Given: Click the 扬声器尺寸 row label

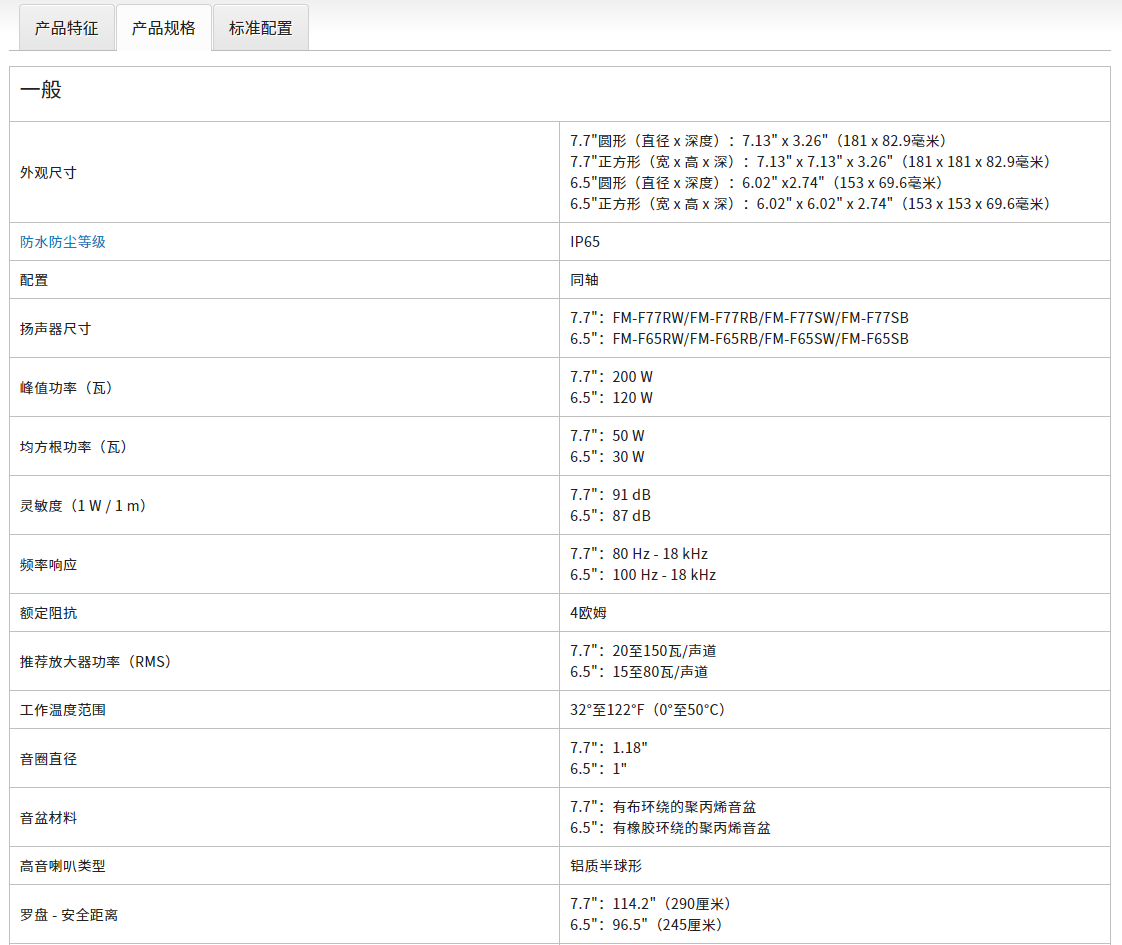Looking at the screenshot, I should (x=55, y=328).
